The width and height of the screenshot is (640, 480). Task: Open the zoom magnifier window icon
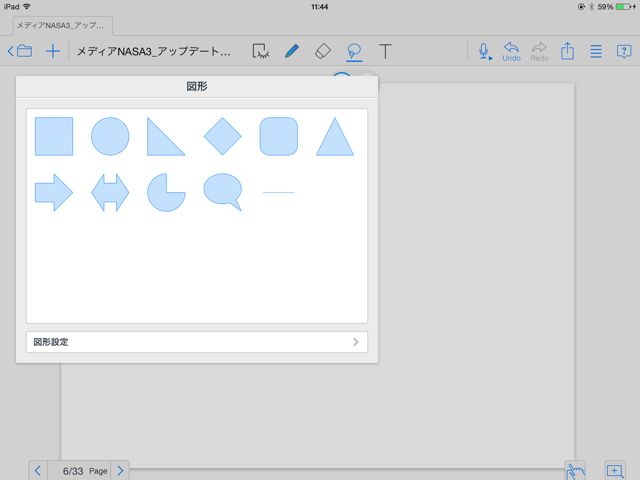pos(615,471)
